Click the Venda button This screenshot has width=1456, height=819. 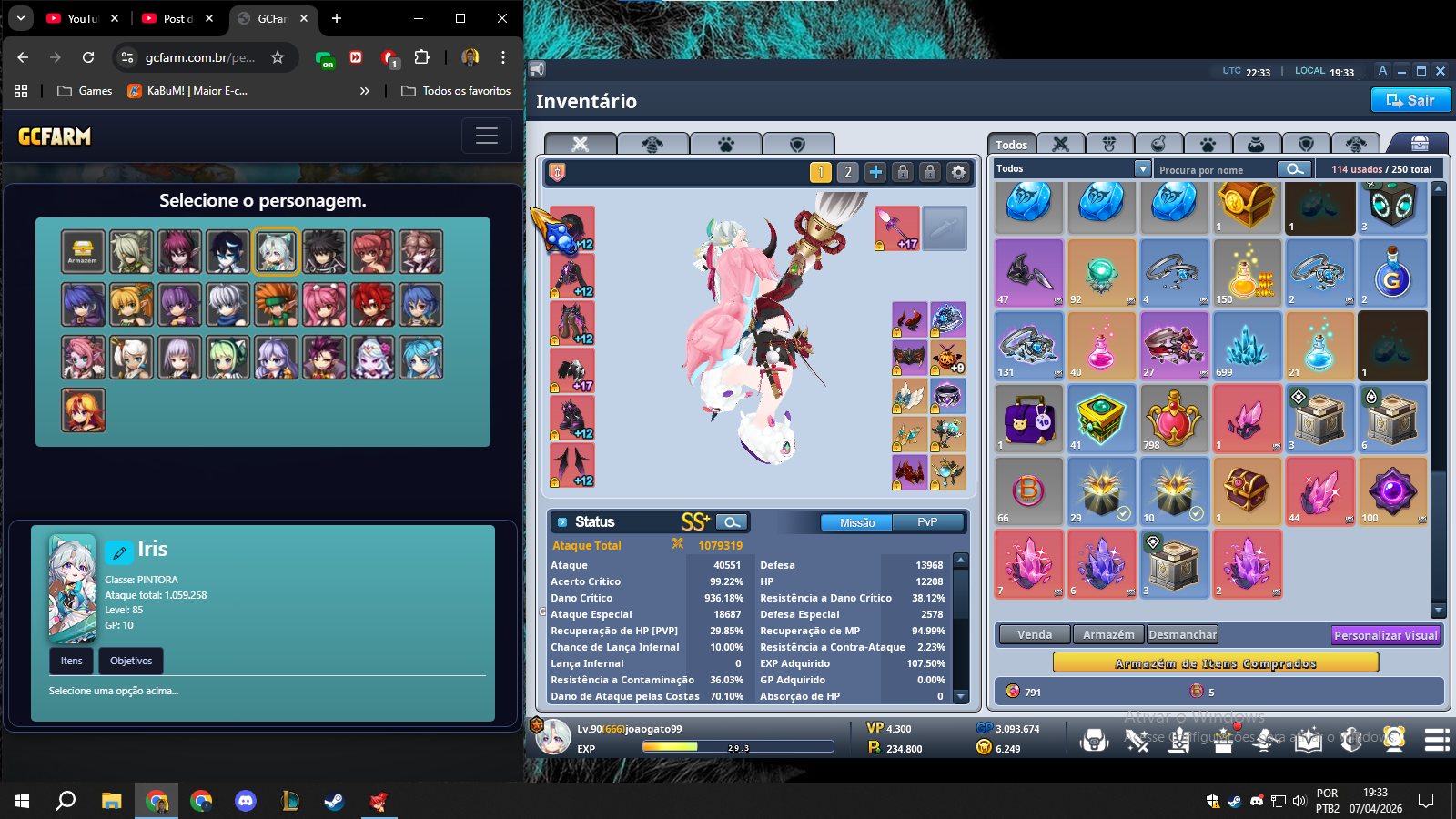coord(1035,634)
